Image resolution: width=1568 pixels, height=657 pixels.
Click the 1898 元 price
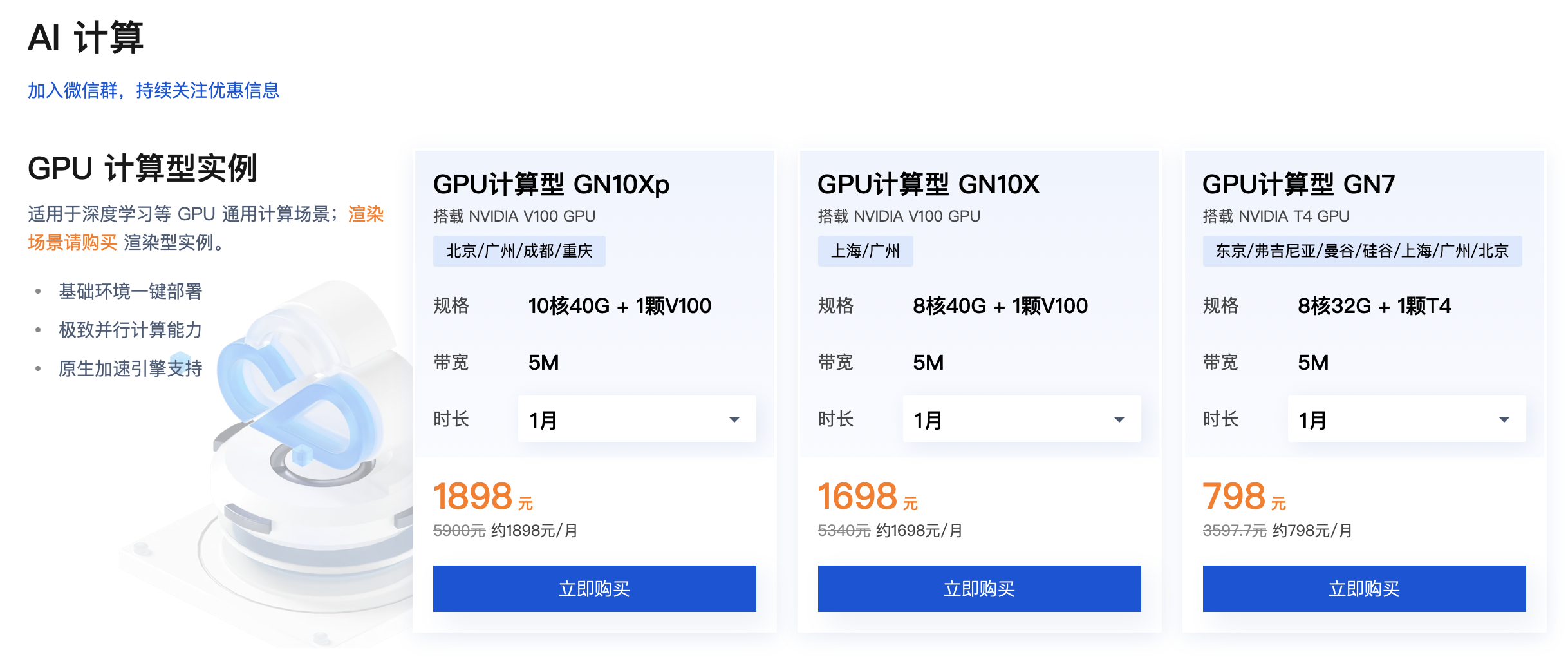pos(483,497)
